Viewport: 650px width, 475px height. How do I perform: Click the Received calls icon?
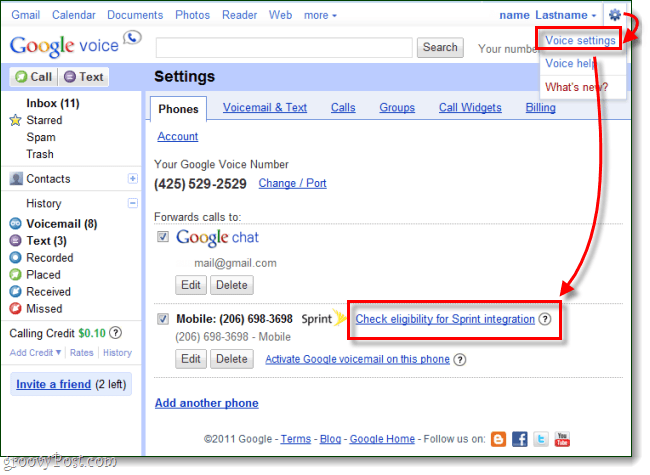(15, 292)
